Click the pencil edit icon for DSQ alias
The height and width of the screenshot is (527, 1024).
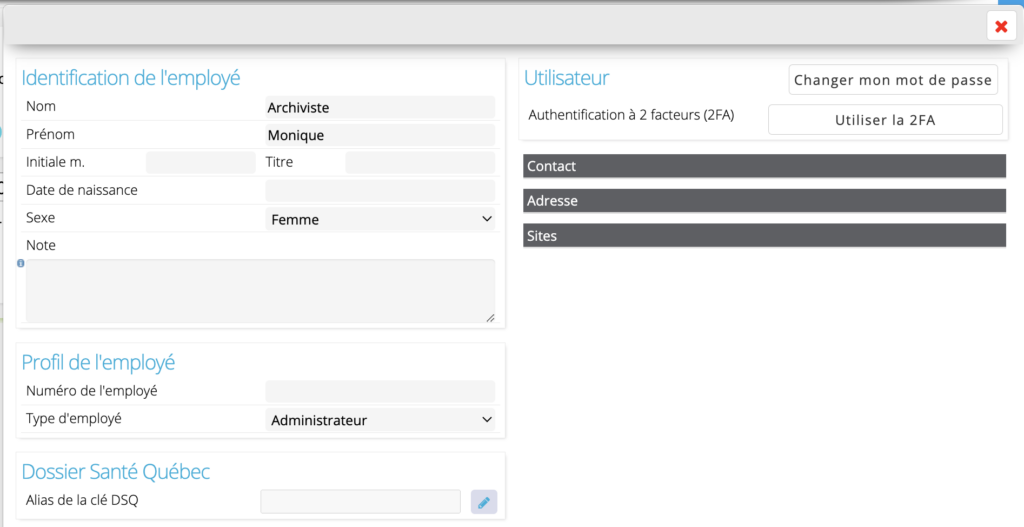coord(484,502)
